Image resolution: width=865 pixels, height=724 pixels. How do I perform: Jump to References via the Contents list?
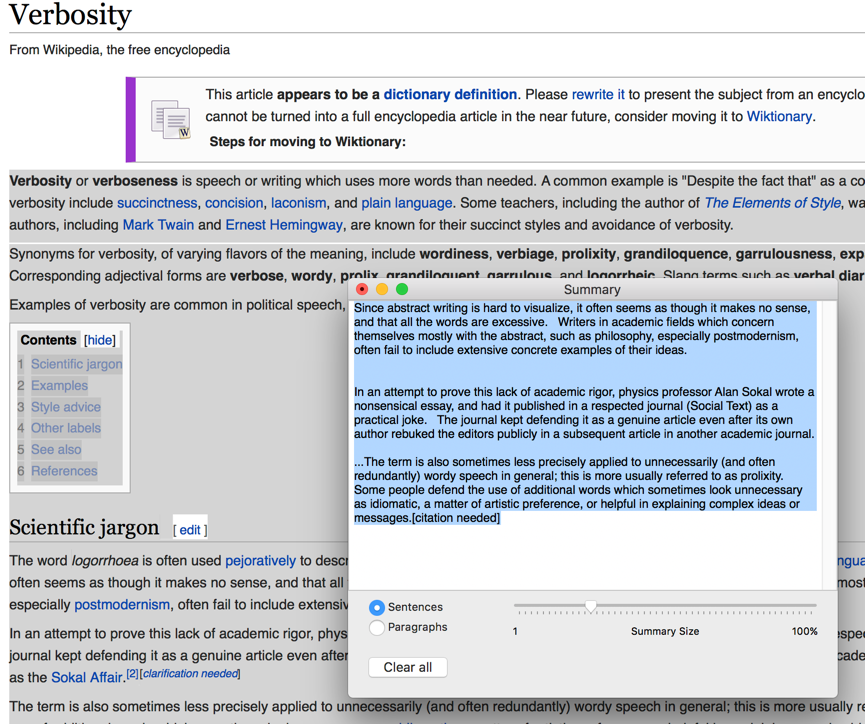pos(66,470)
